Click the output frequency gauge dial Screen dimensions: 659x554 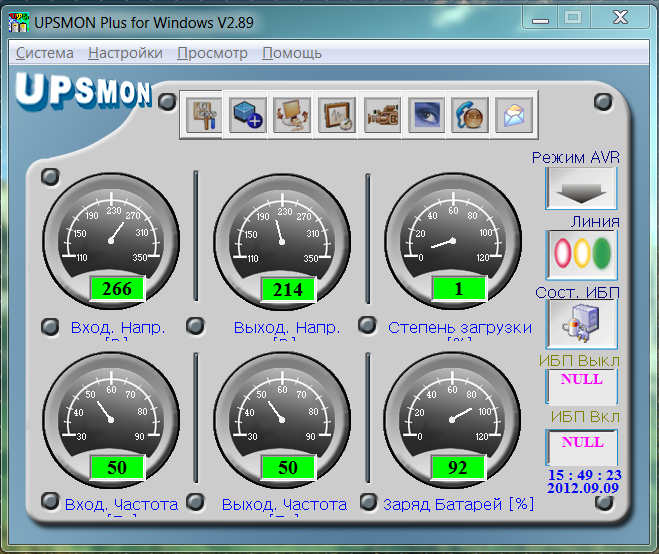point(282,419)
